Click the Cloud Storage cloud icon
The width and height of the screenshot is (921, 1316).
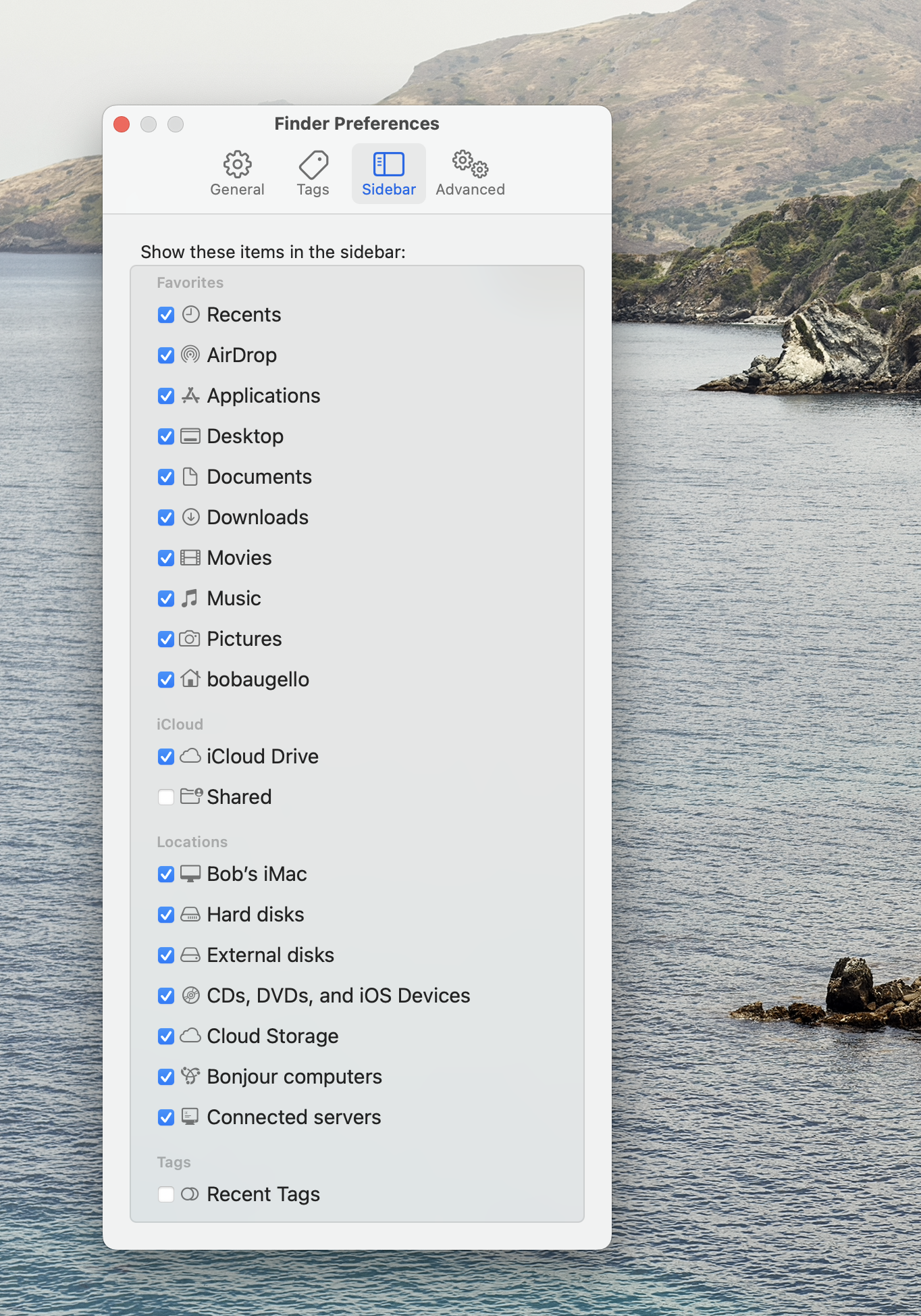point(191,1036)
